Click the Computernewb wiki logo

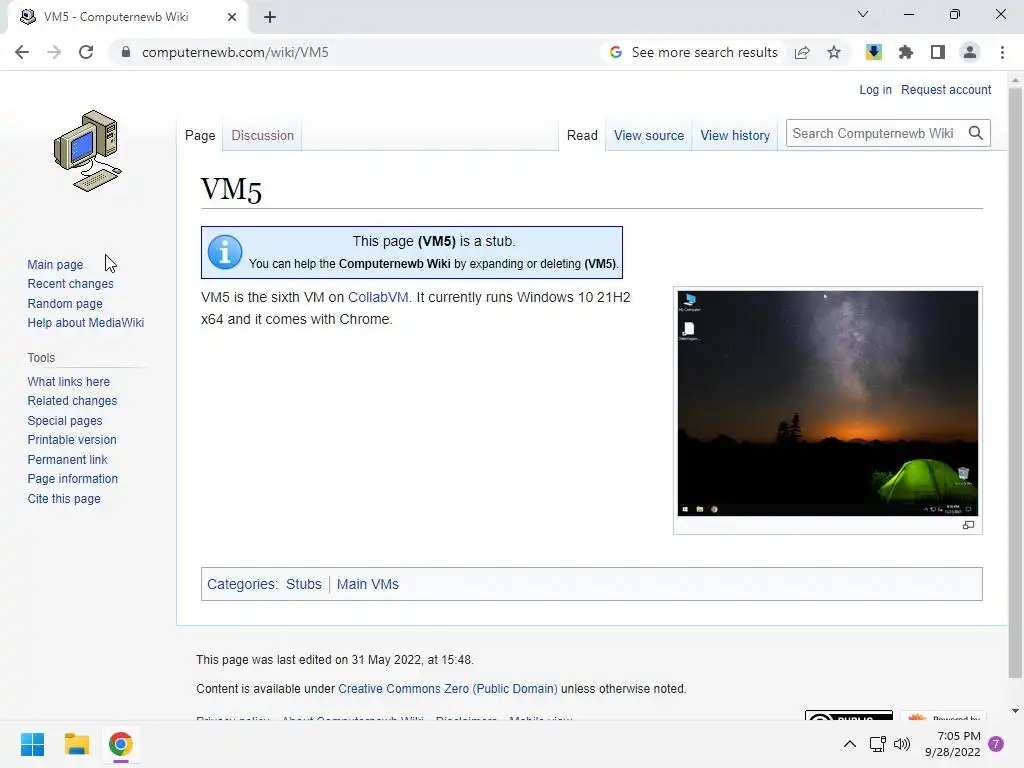point(88,151)
